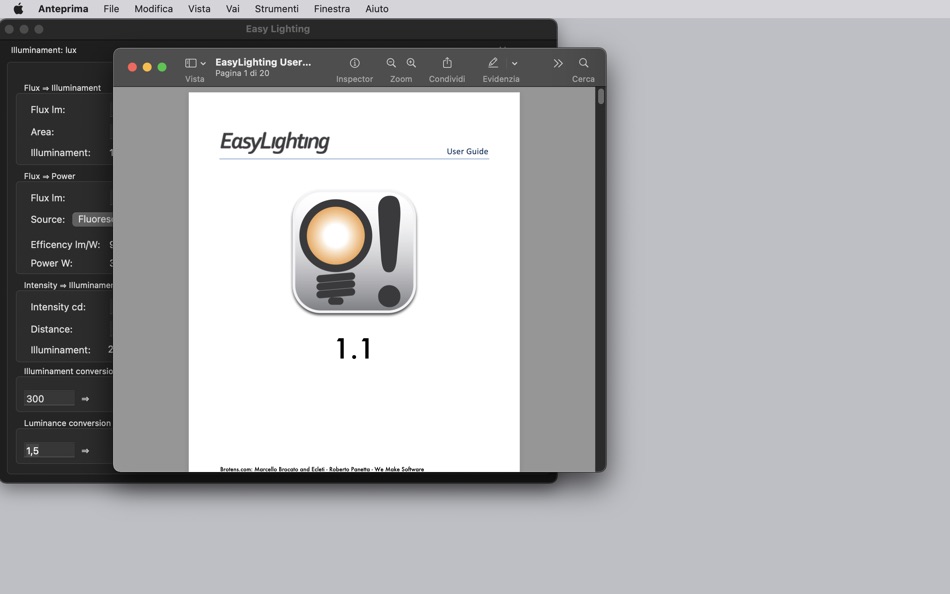Click the Brotens.com footer credits line
The height and width of the screenshot is (594, 950).
point(322,469)
